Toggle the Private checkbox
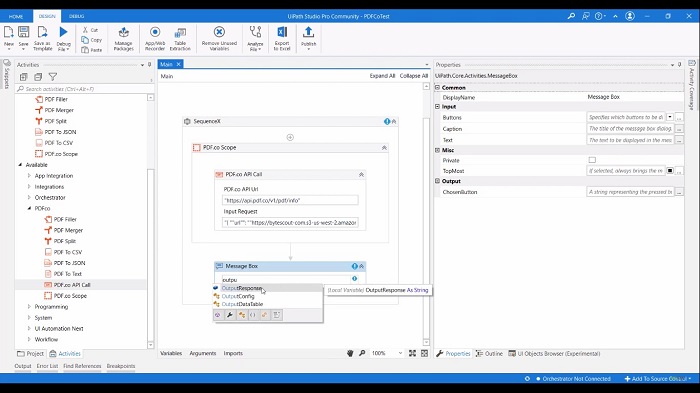700x393 pixels. coord(592,160)
